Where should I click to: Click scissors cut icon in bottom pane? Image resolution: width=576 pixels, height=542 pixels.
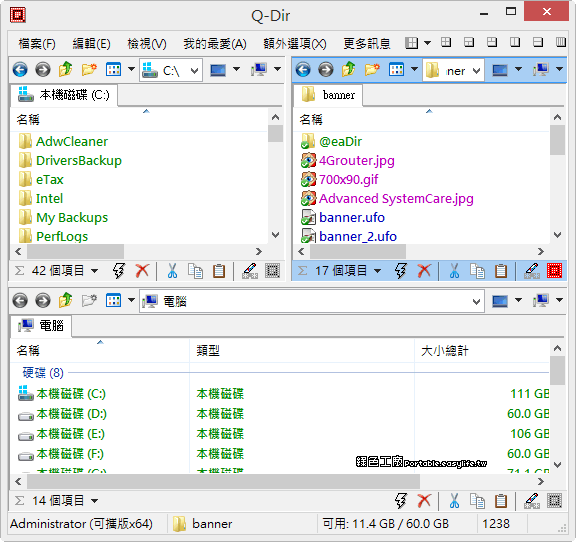pos(454,500)
